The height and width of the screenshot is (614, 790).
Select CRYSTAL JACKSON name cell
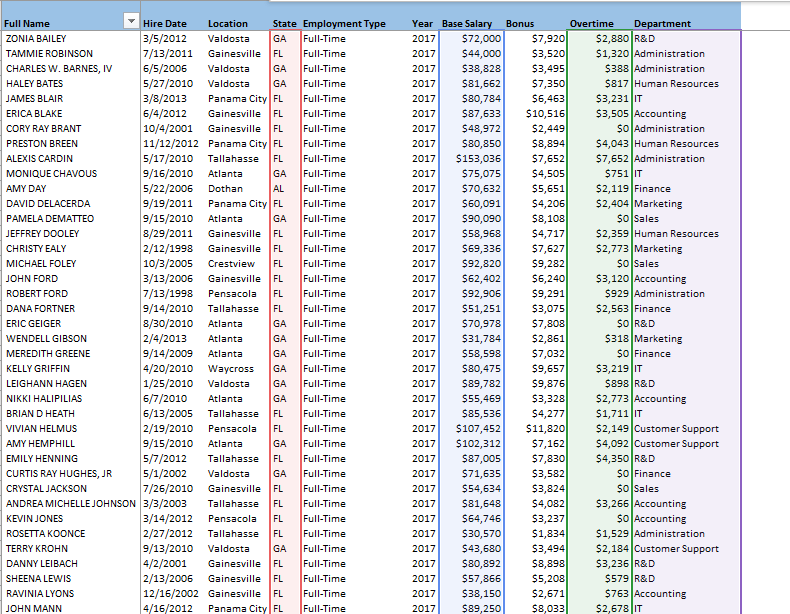click(x=46, y=489)
